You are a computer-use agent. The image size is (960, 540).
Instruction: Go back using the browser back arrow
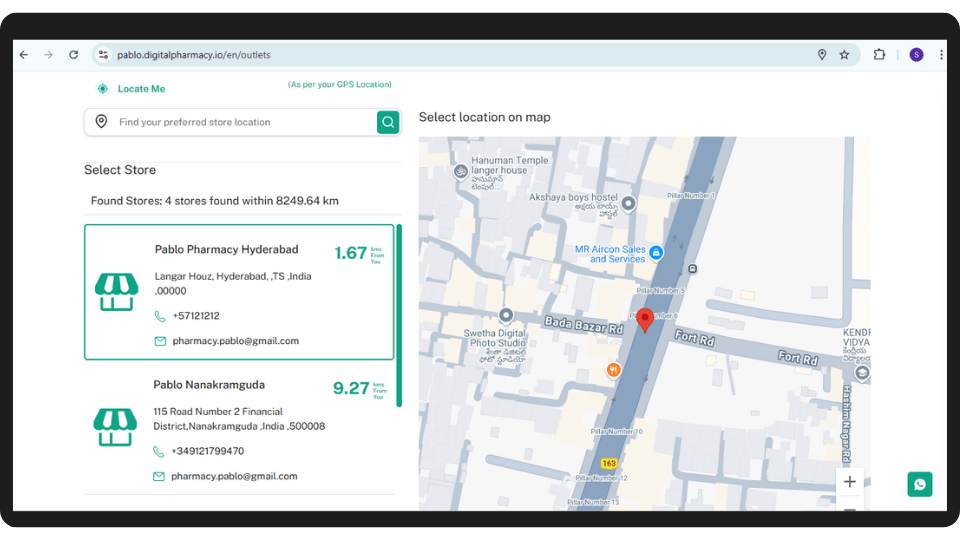[24, 54]
